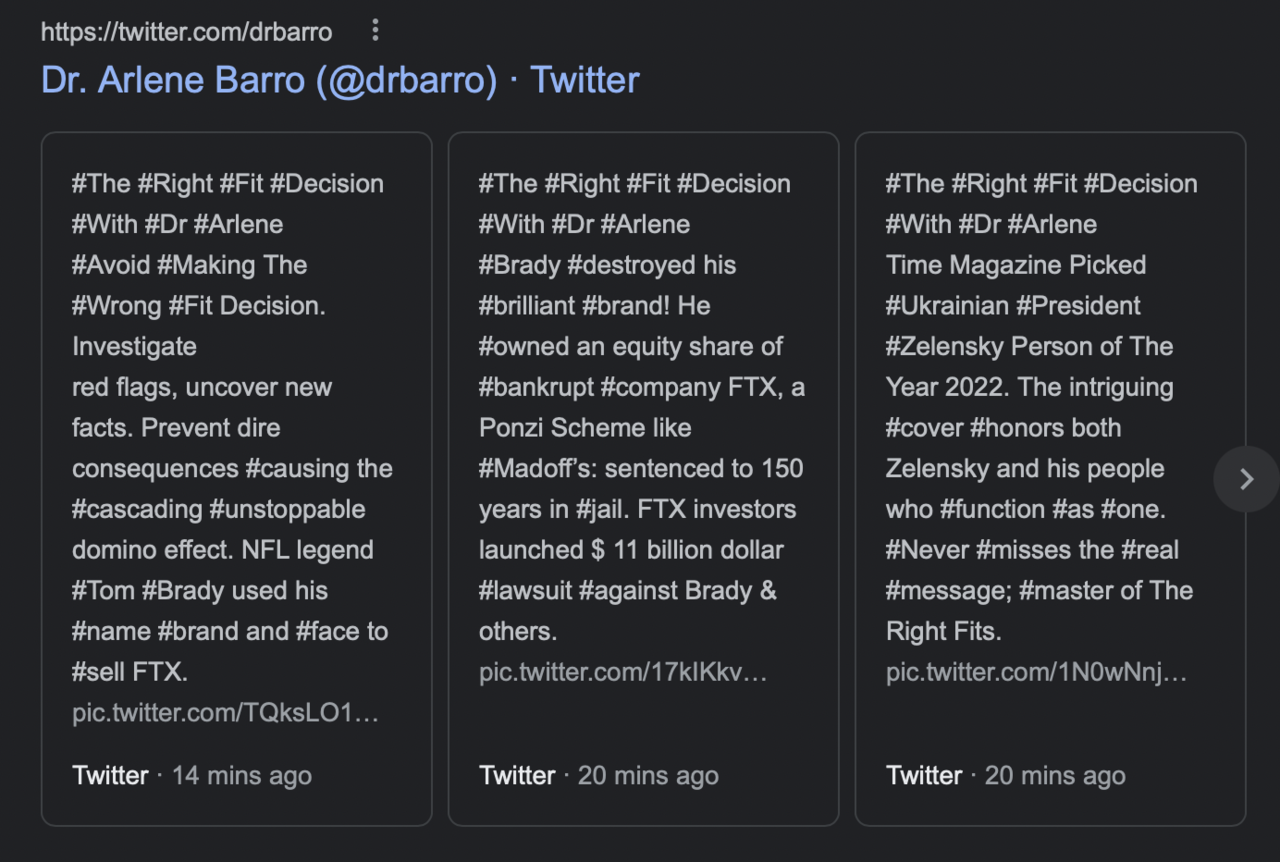1280x862 pixels.
Task: Click the Twitter source label above '14 mins ago'
Action: pyautogui.click(x=110, y=776)
